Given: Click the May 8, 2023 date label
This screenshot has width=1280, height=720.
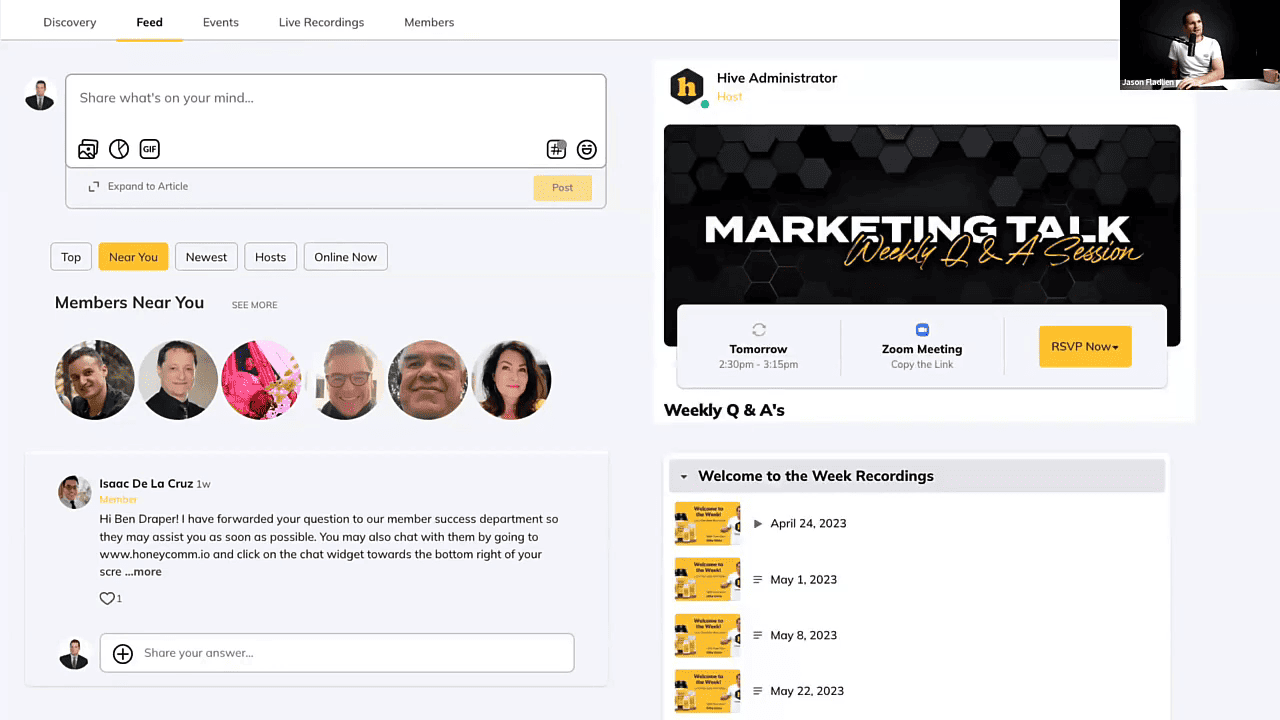Looking at the screenshot, I should pos(804,635).
